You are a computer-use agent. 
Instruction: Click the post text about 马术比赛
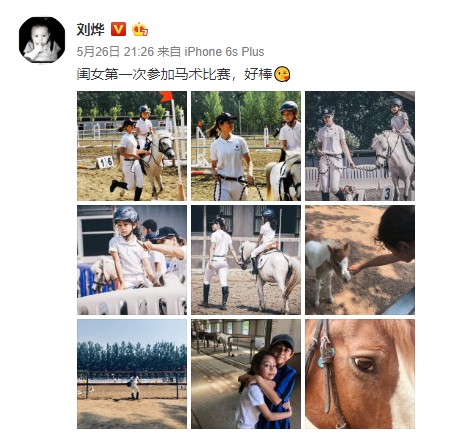coord(175,74)
